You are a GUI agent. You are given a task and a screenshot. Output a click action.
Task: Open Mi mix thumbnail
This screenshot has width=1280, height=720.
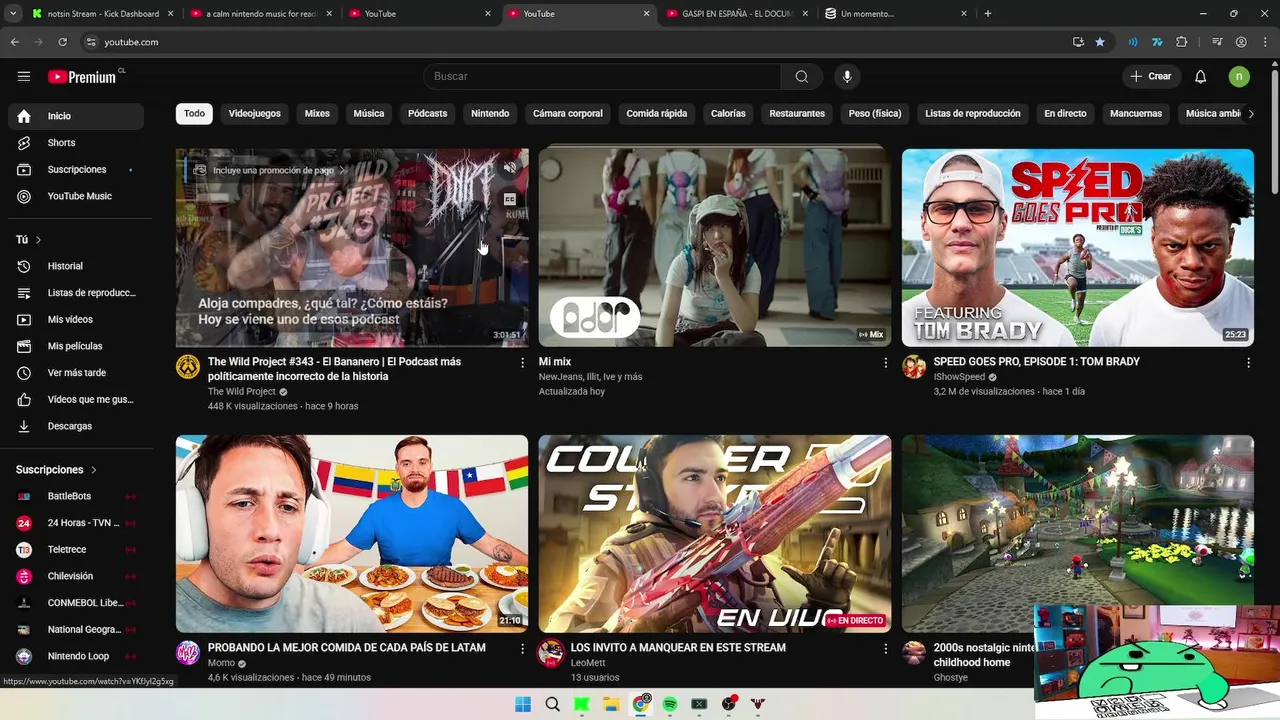tap(715, 248)
